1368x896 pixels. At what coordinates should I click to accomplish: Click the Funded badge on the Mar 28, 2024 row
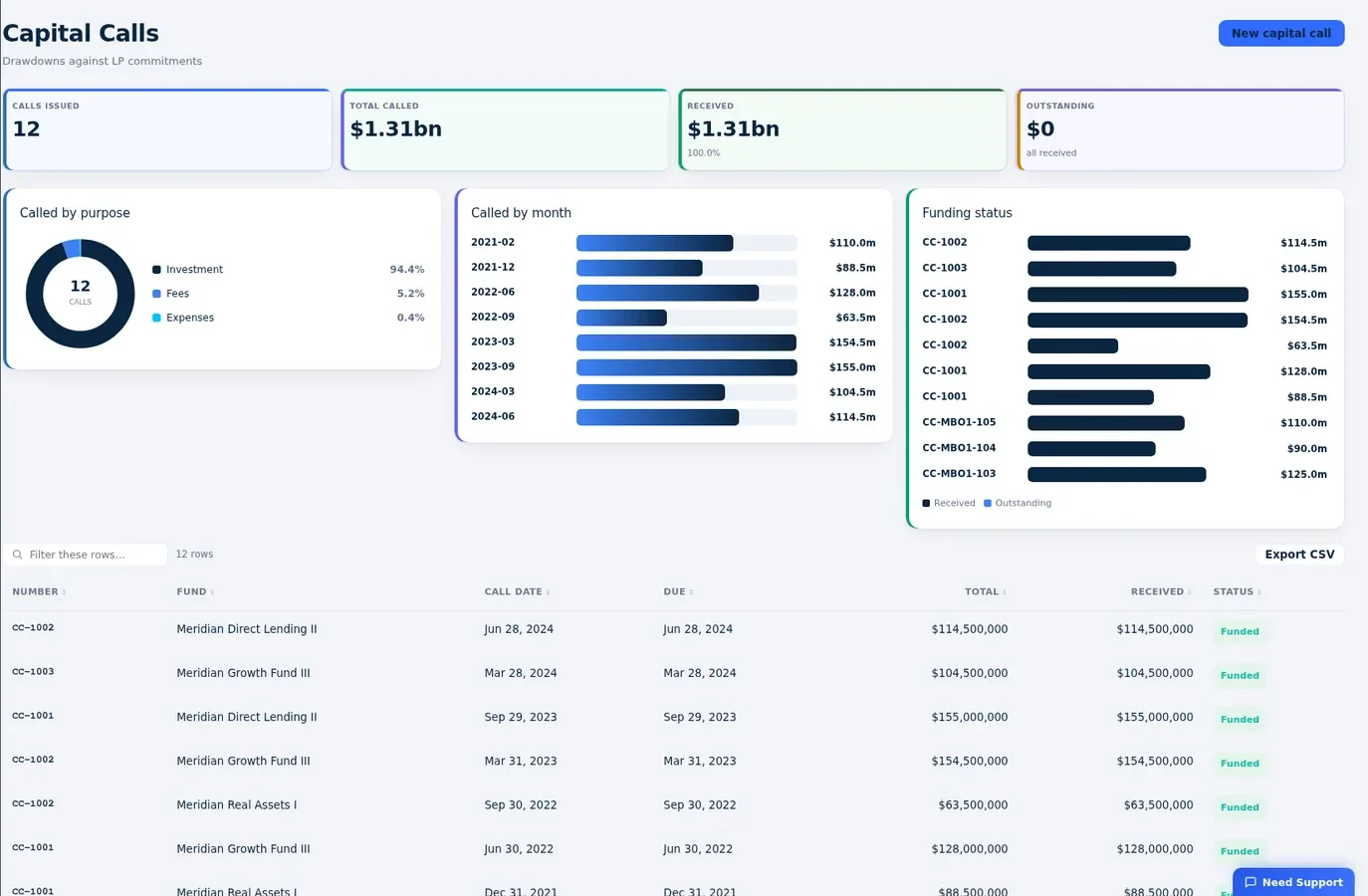(x=1240, y=675)
